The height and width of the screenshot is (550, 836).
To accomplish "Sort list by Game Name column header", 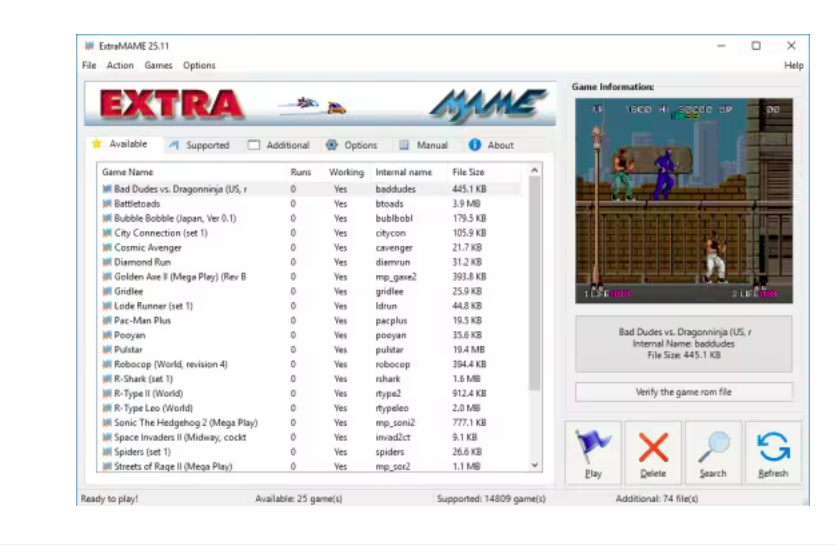I will pyautogui.click(x=192, y=172).
